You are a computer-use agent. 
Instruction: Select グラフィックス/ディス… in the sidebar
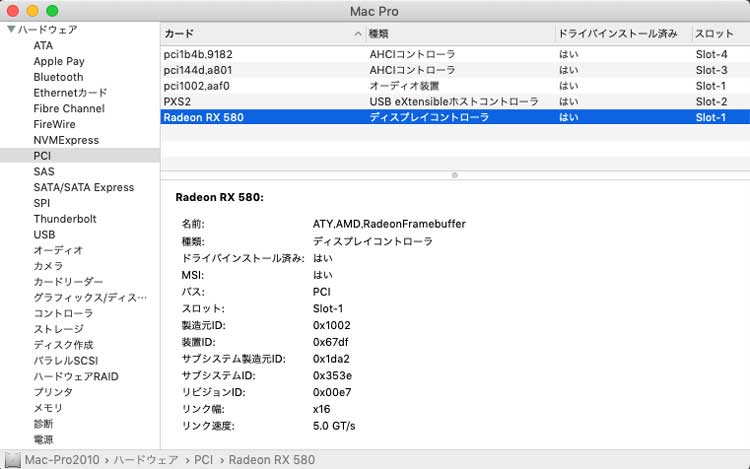(x=90, y=297)
